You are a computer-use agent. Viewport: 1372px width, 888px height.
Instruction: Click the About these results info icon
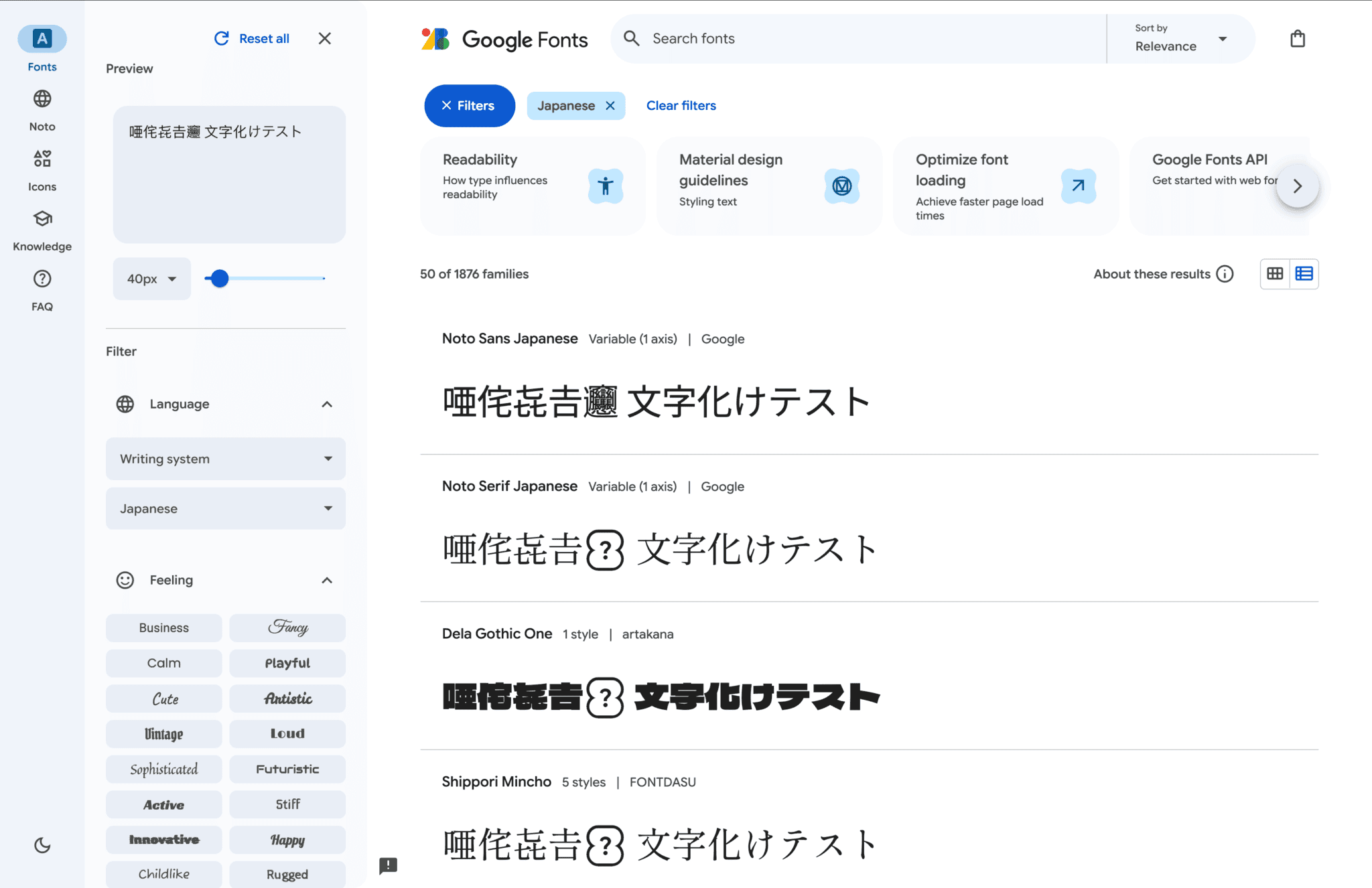coord(1225,274)
